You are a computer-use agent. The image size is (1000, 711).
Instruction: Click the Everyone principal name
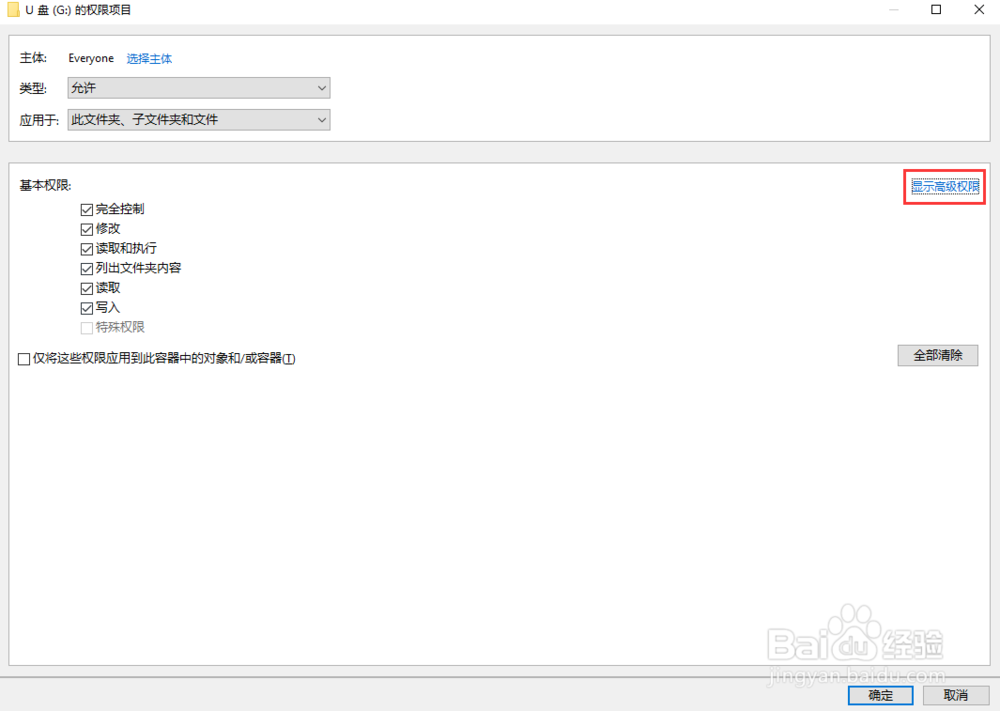point(91,59)
